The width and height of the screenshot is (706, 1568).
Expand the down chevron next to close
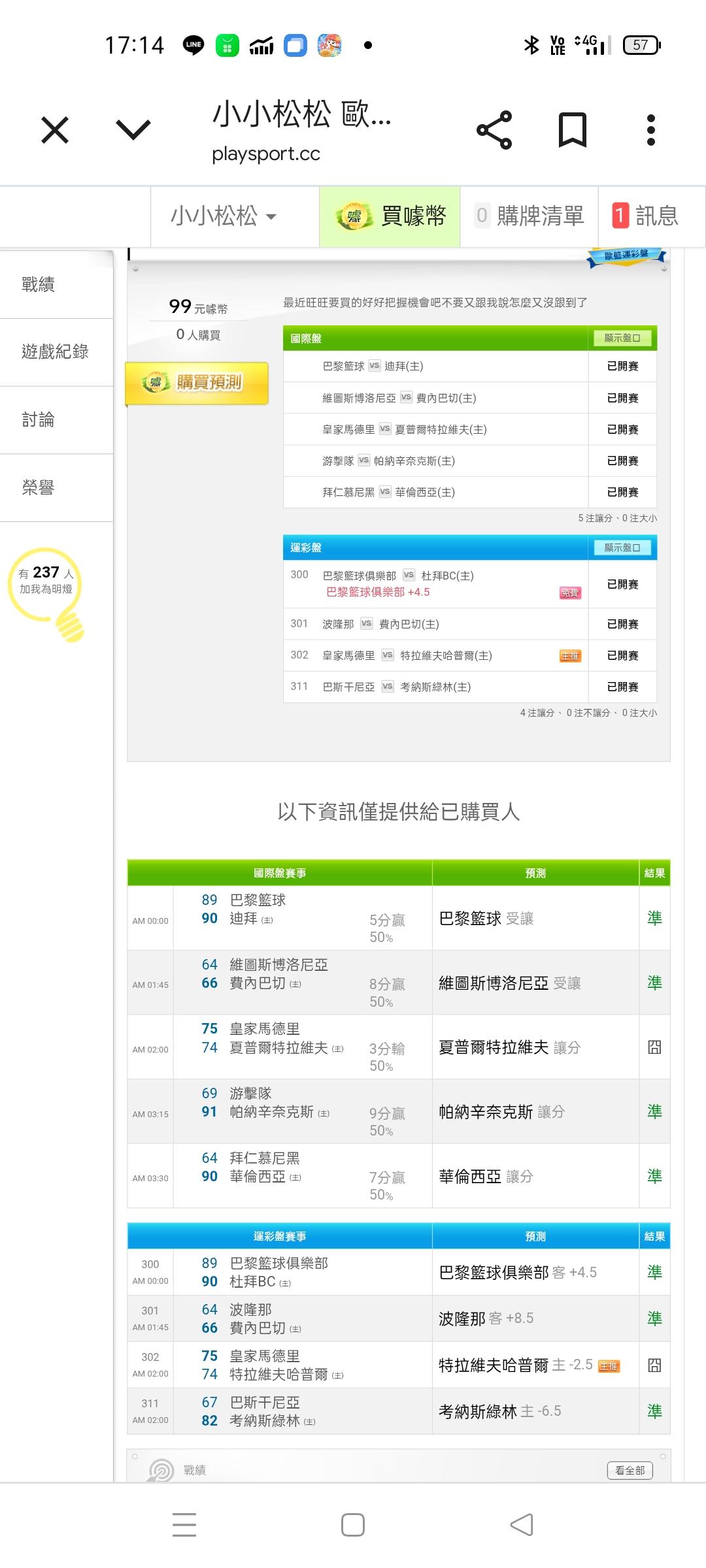pyautogui.click(x=133, y=129)
